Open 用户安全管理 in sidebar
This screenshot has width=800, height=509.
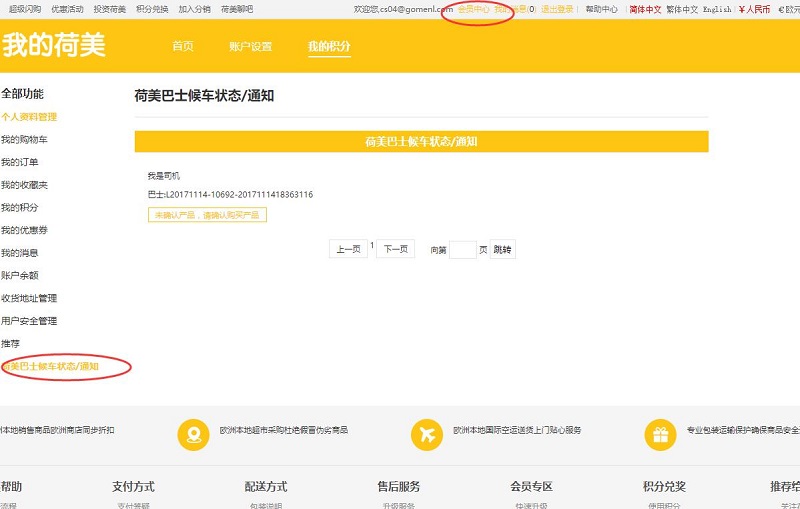tap(29, 321)
